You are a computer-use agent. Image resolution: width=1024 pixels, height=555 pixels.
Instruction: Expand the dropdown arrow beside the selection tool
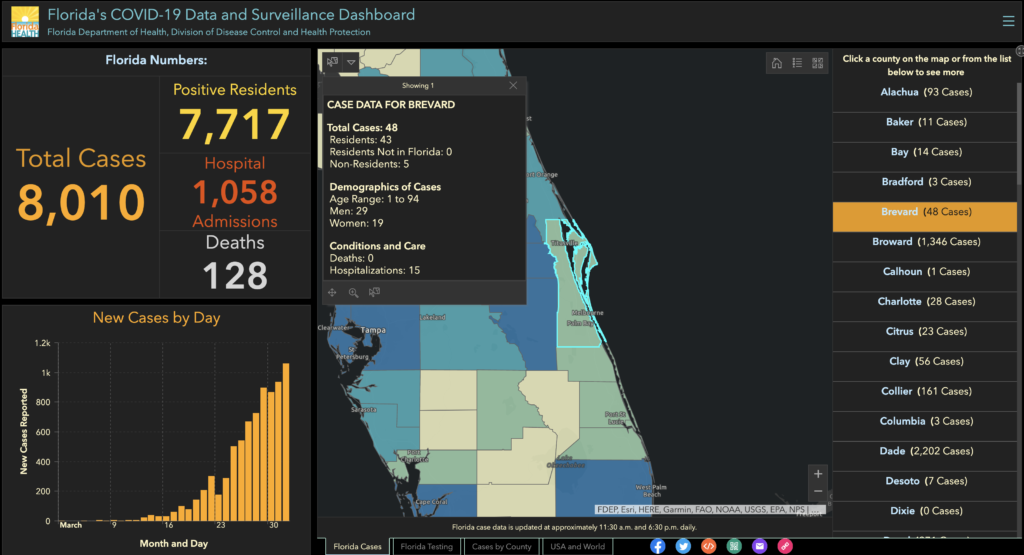coord(352,62)
